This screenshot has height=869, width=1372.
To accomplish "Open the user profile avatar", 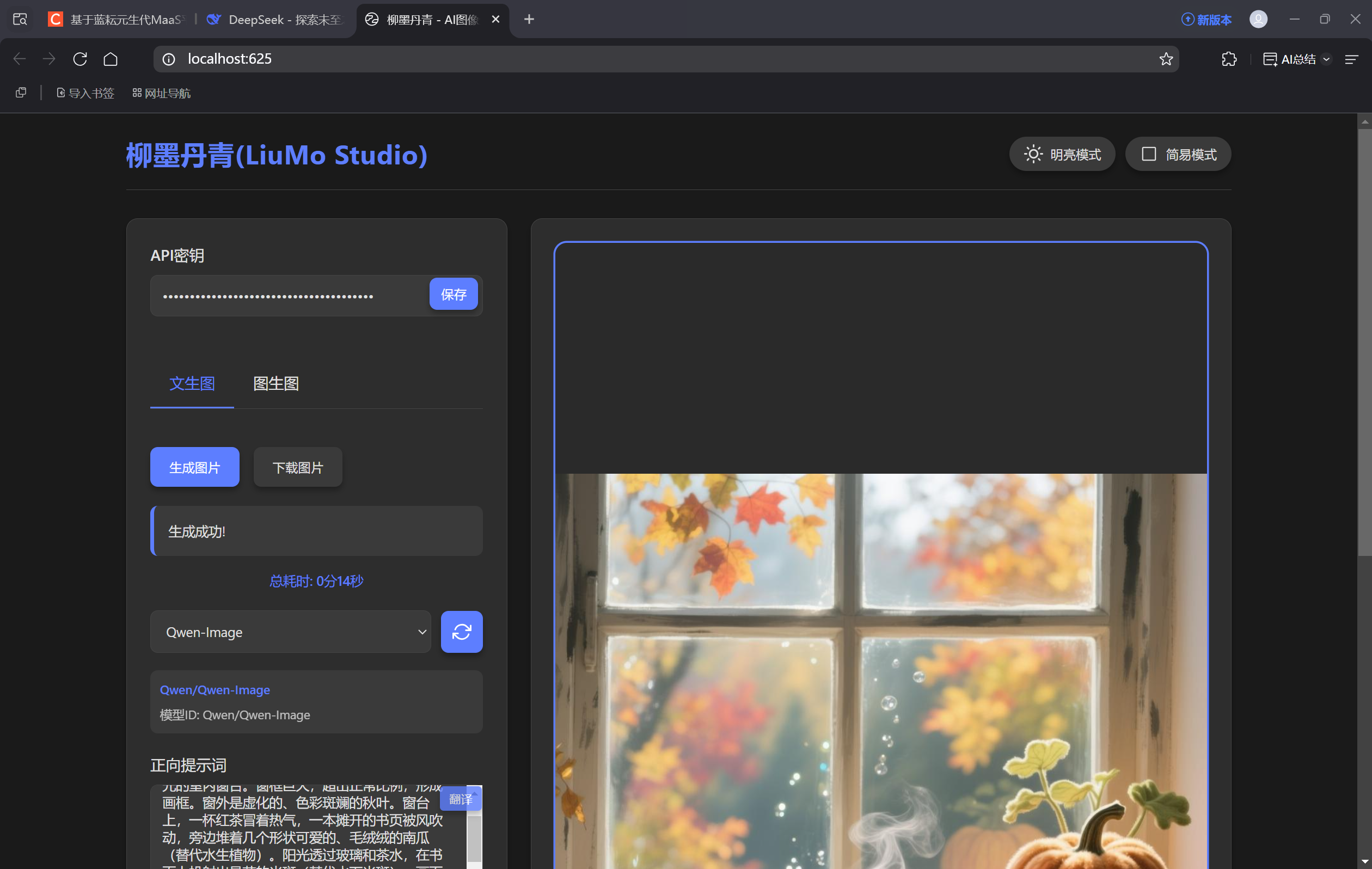I will pyautogui.click(x=1258, y=20).
